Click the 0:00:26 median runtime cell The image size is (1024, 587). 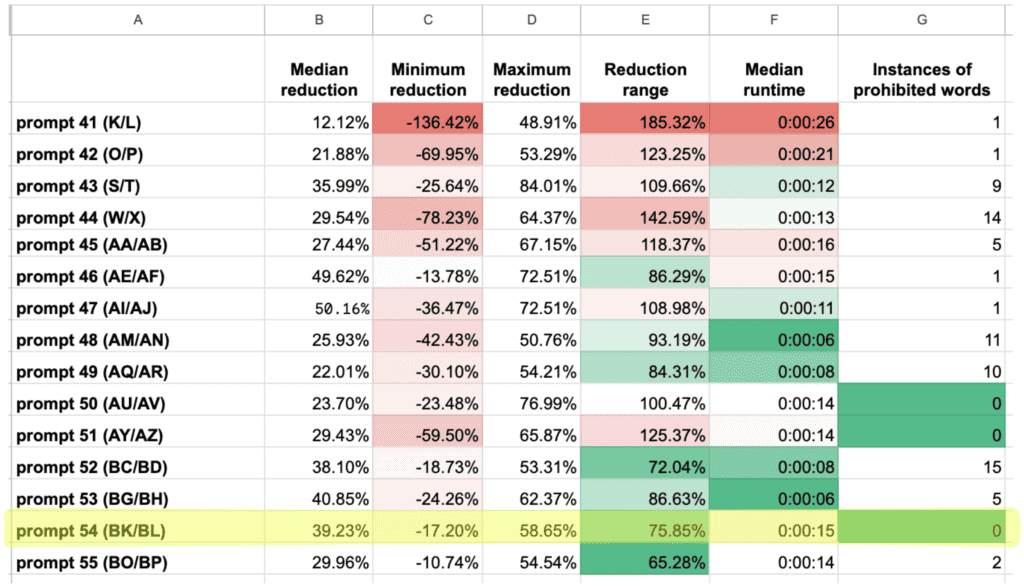pyautogui.click(x=777, y=122)
